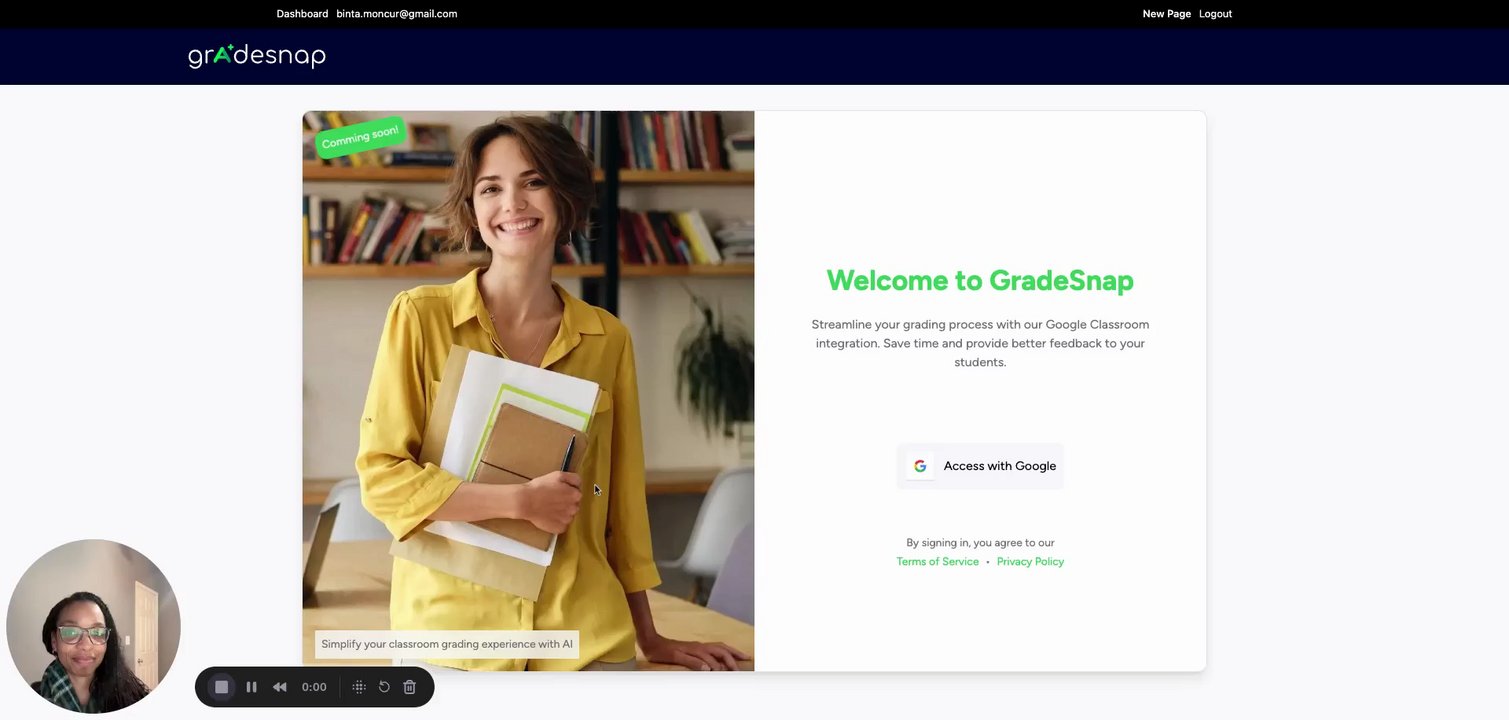1509x720 pixels.
Task: Click the Google G icon
Action: [x=920, y=466]
